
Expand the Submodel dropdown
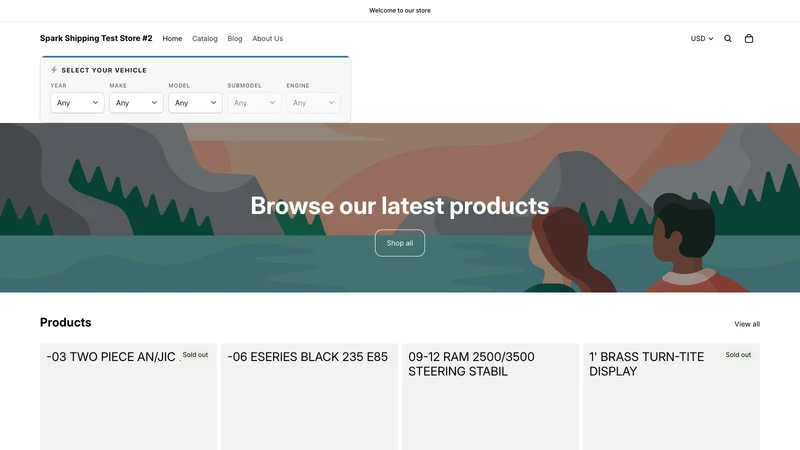[254, 103]
